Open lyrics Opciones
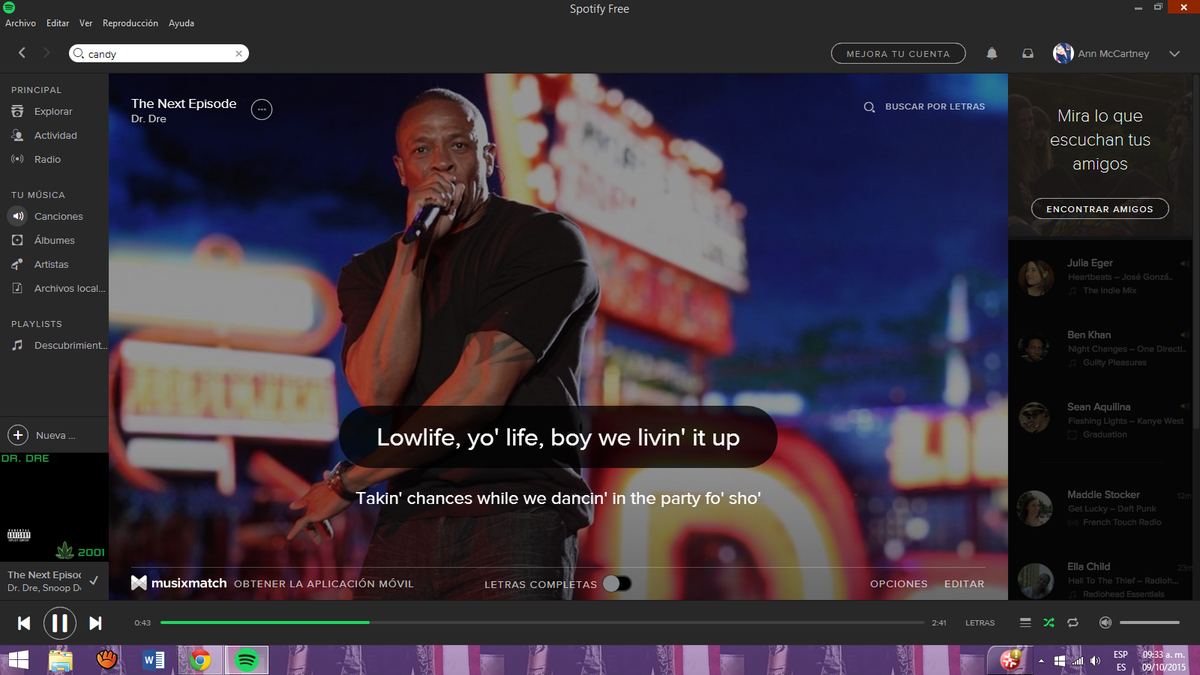1200x675 pixels. coord(898,584)
